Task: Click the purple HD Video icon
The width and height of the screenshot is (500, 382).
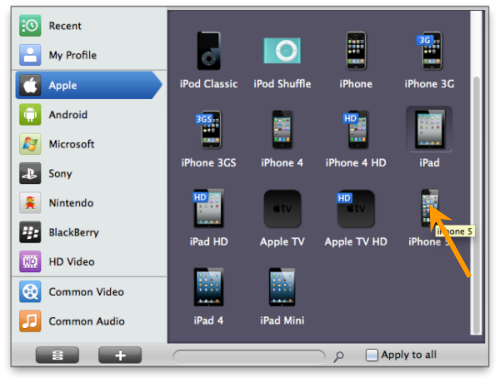Action: 30,261
